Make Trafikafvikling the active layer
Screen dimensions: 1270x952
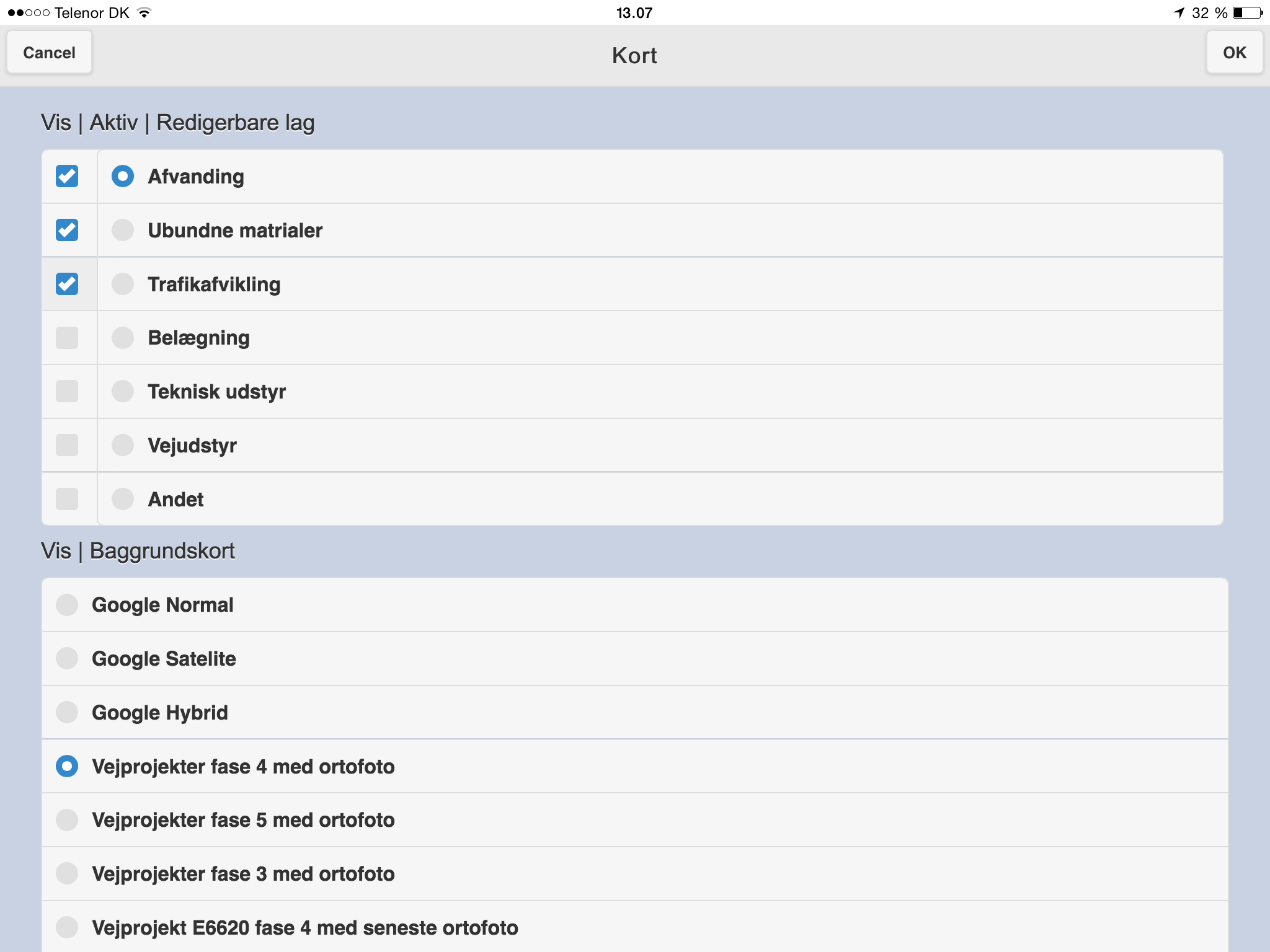123,284
